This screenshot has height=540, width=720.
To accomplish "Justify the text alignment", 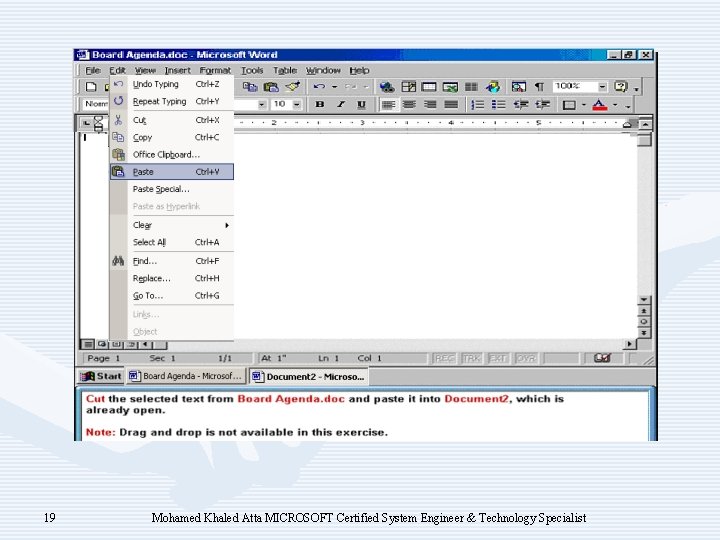I will click(451, 105).
